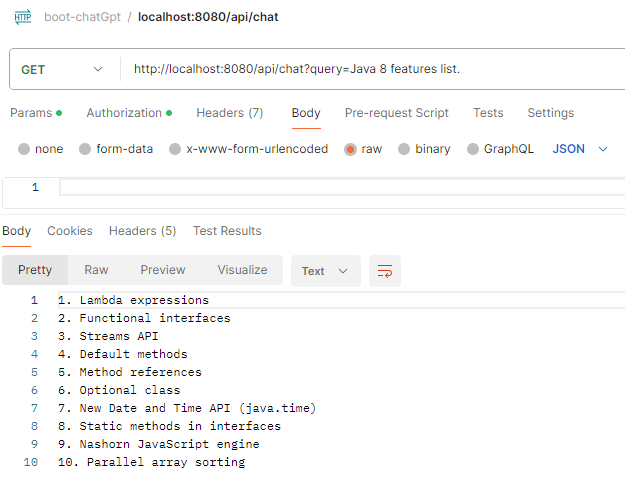This screenshot has width=625, height=485.
Task: Open the boot-chatGpt collection breadcrumb
Action: tap(82, 17)
